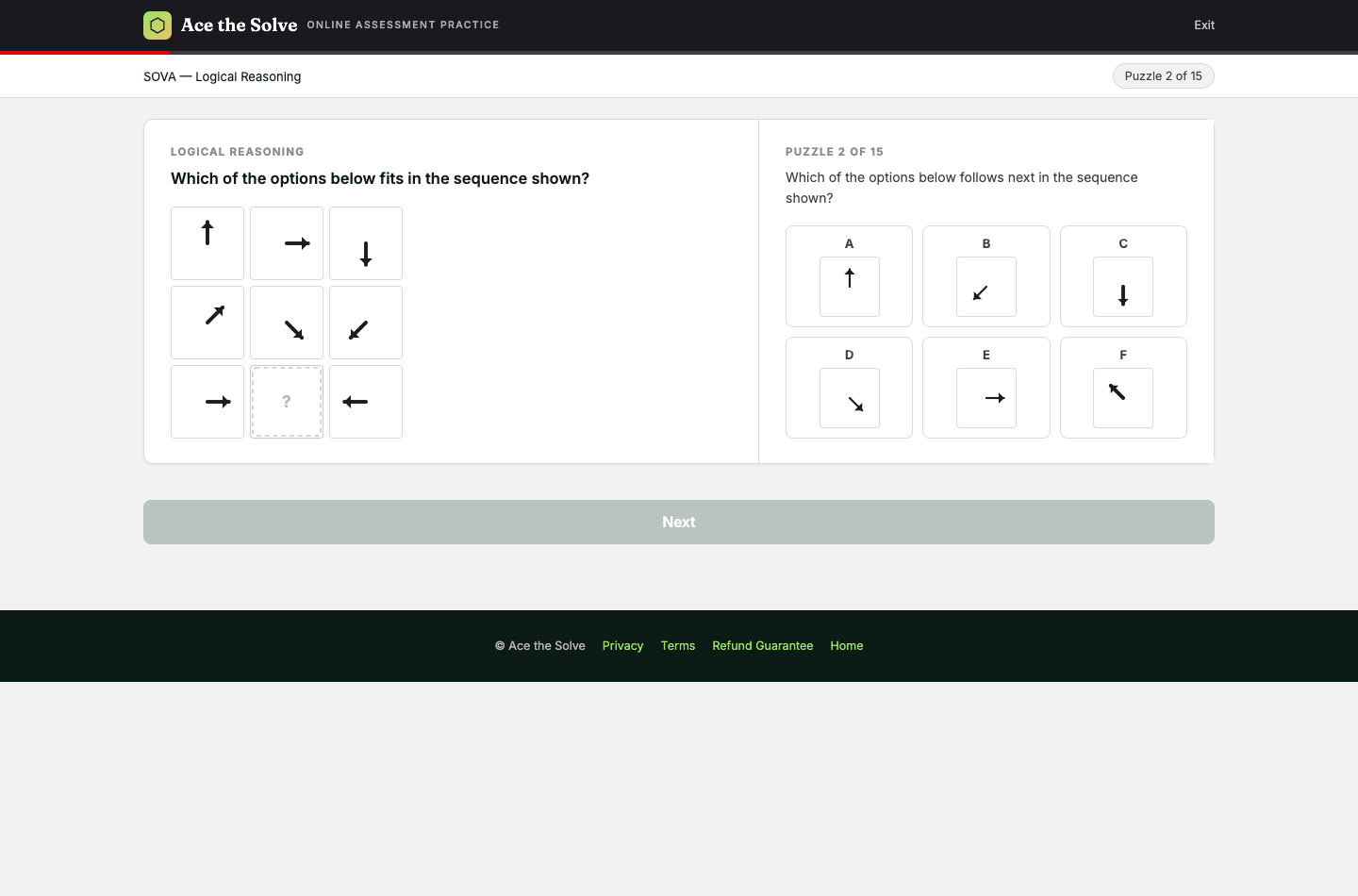Click the up arrow cell in sequence grid

[207, 243]
